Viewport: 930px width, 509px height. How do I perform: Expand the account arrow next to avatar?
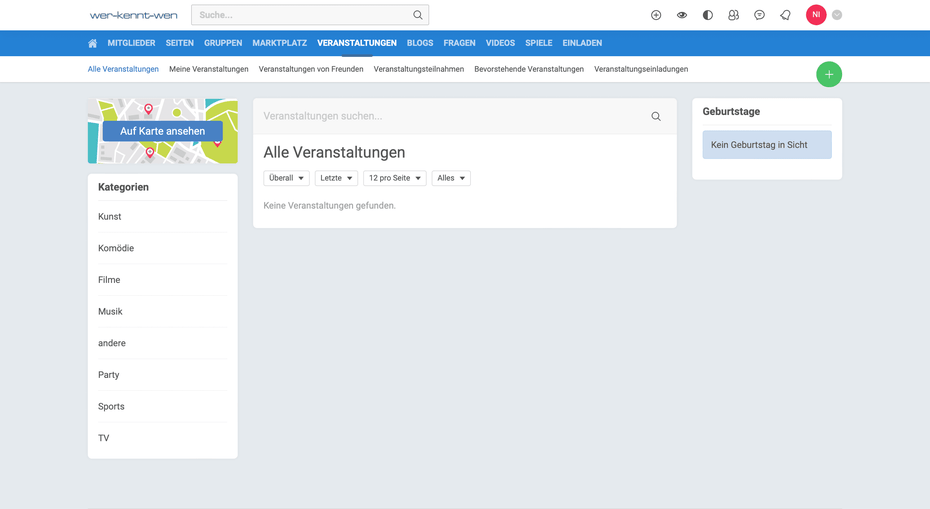click(837, 15)
